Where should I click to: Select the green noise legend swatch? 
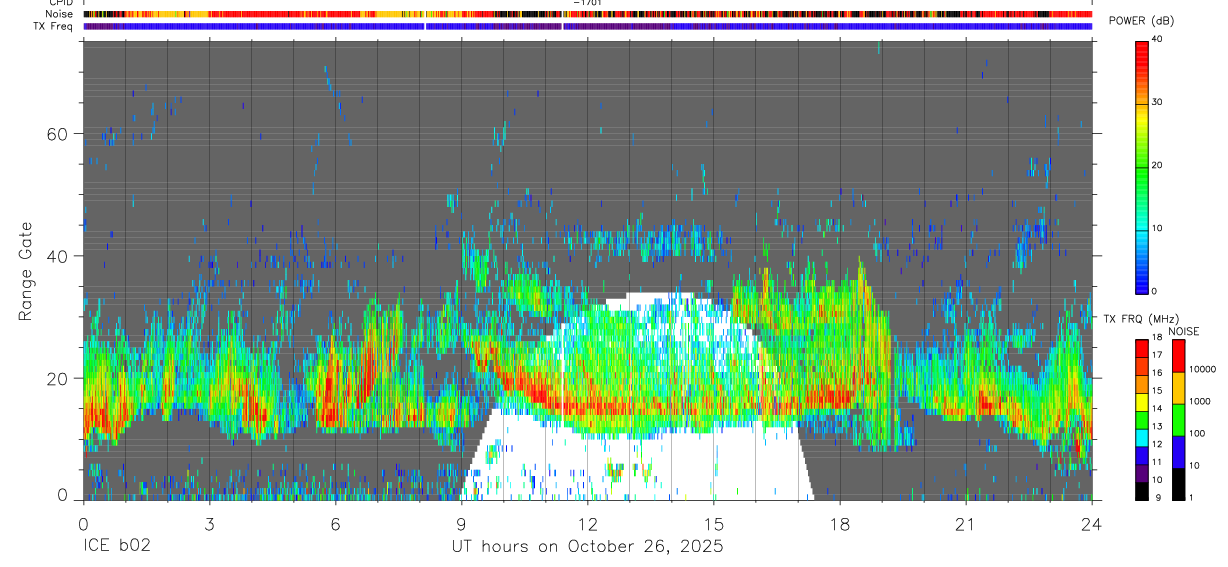(x=1178, y=419)
